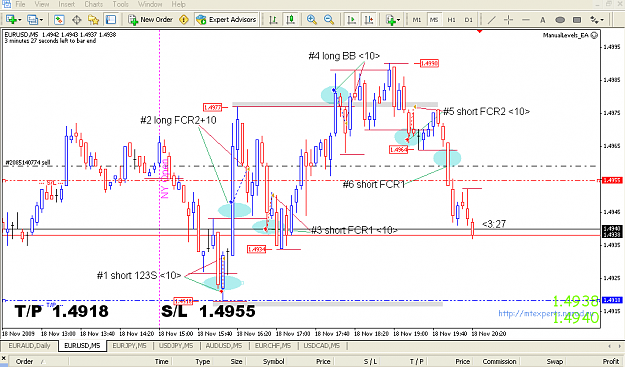Switch to the AUDUSD,M5 chart tab
The width and height of the screenshot is (625, 367).
pyautogui.click(x=224, y=345)
